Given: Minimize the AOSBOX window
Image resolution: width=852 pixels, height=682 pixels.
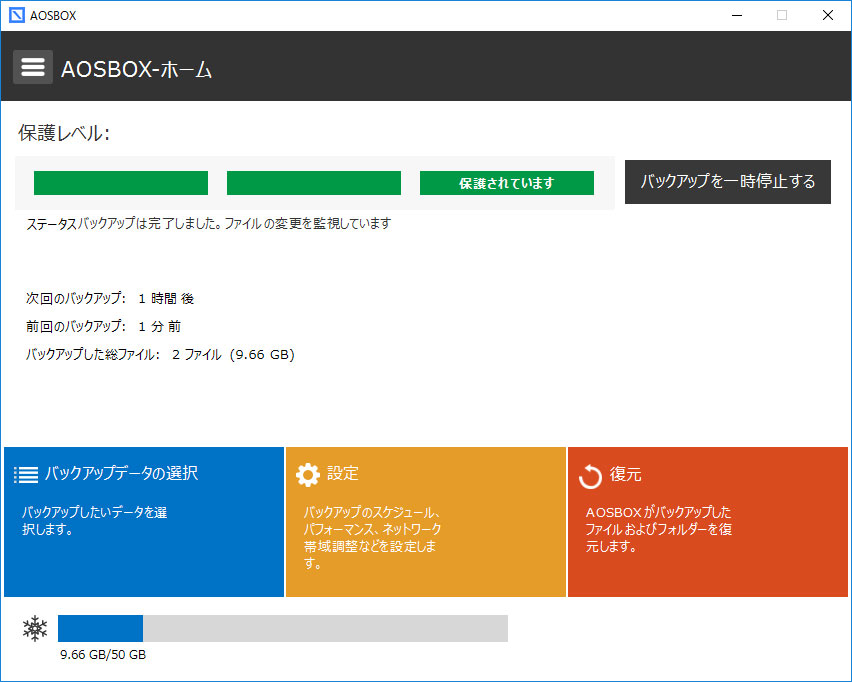Looking at the screenshot, I should pos(737,15).
